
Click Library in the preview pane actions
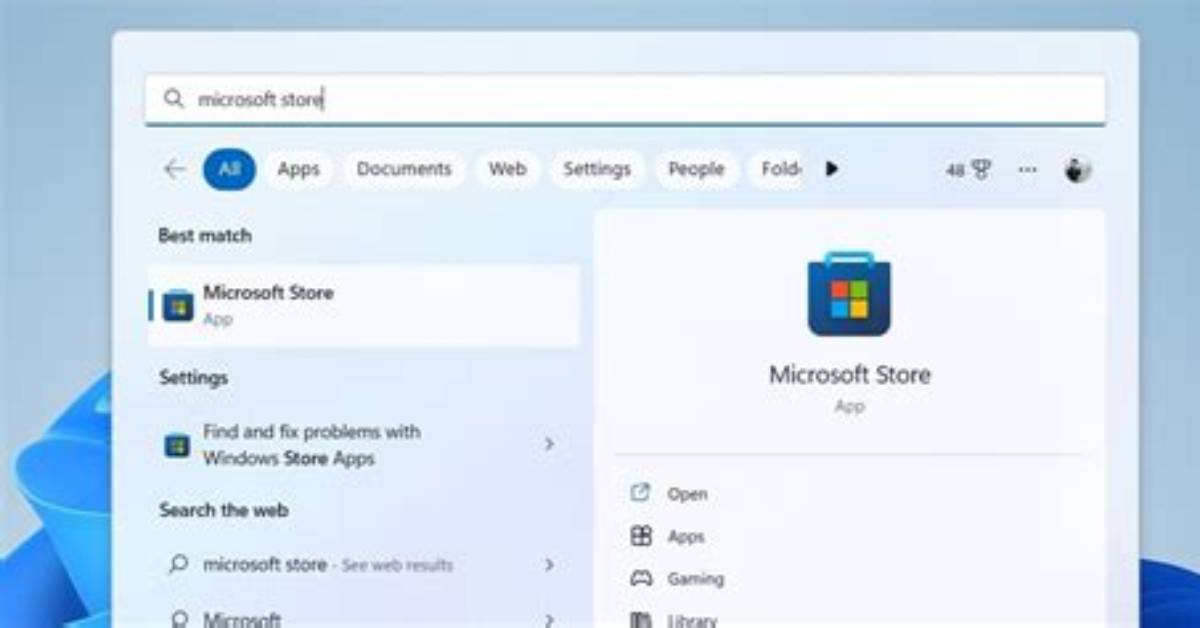692,620
